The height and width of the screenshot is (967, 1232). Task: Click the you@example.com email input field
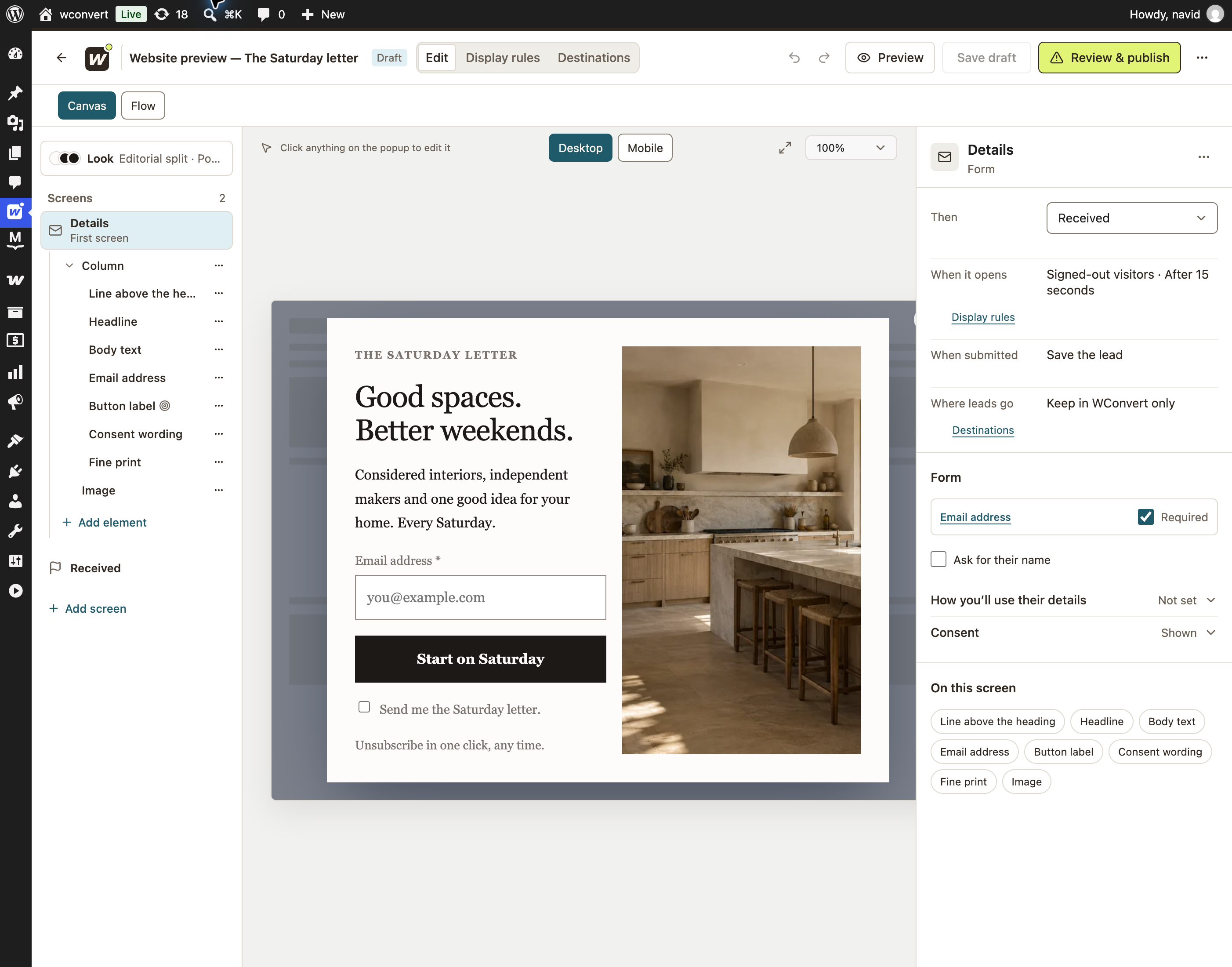[480, 597]
